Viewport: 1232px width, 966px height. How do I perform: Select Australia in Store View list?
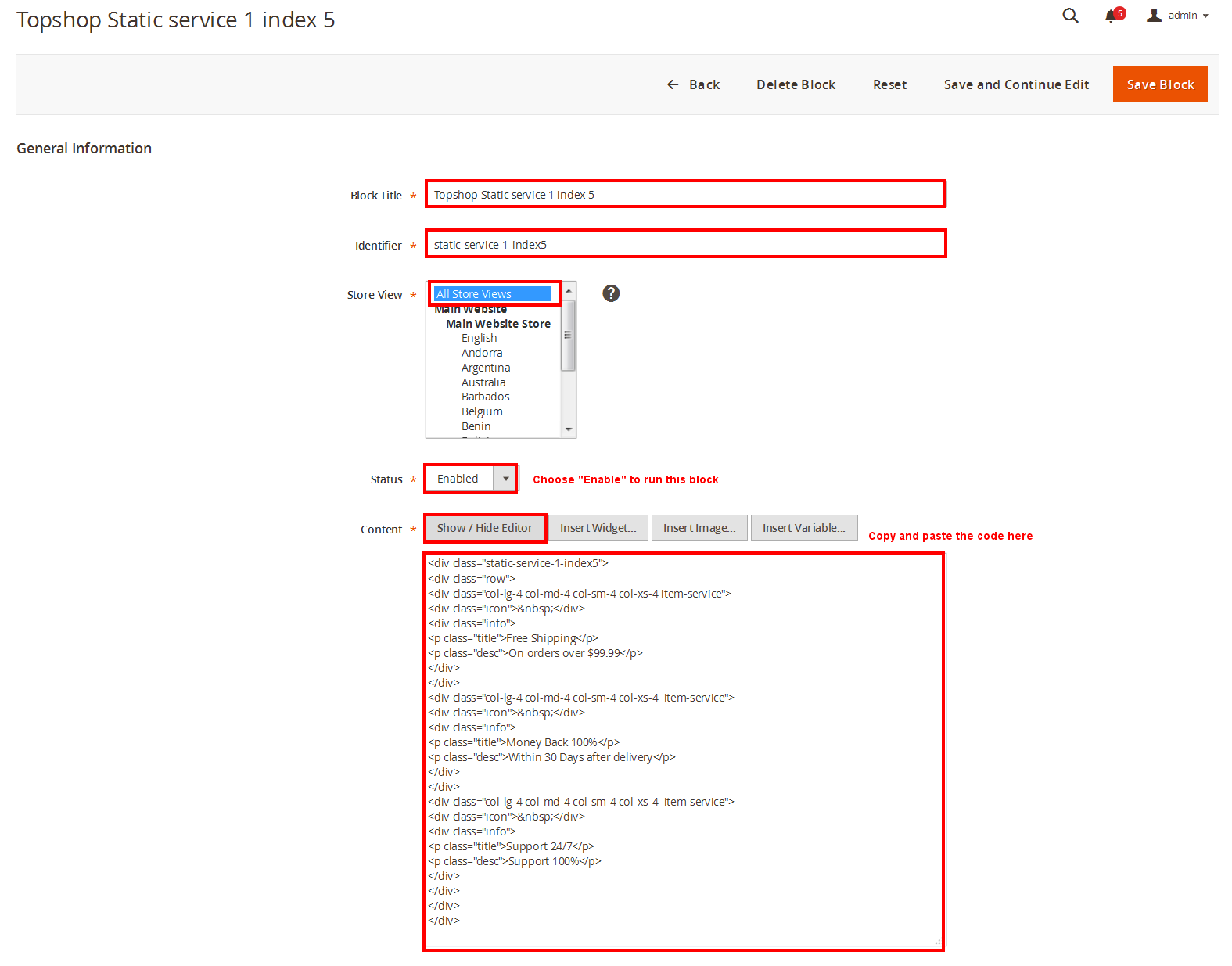point(483,382)
